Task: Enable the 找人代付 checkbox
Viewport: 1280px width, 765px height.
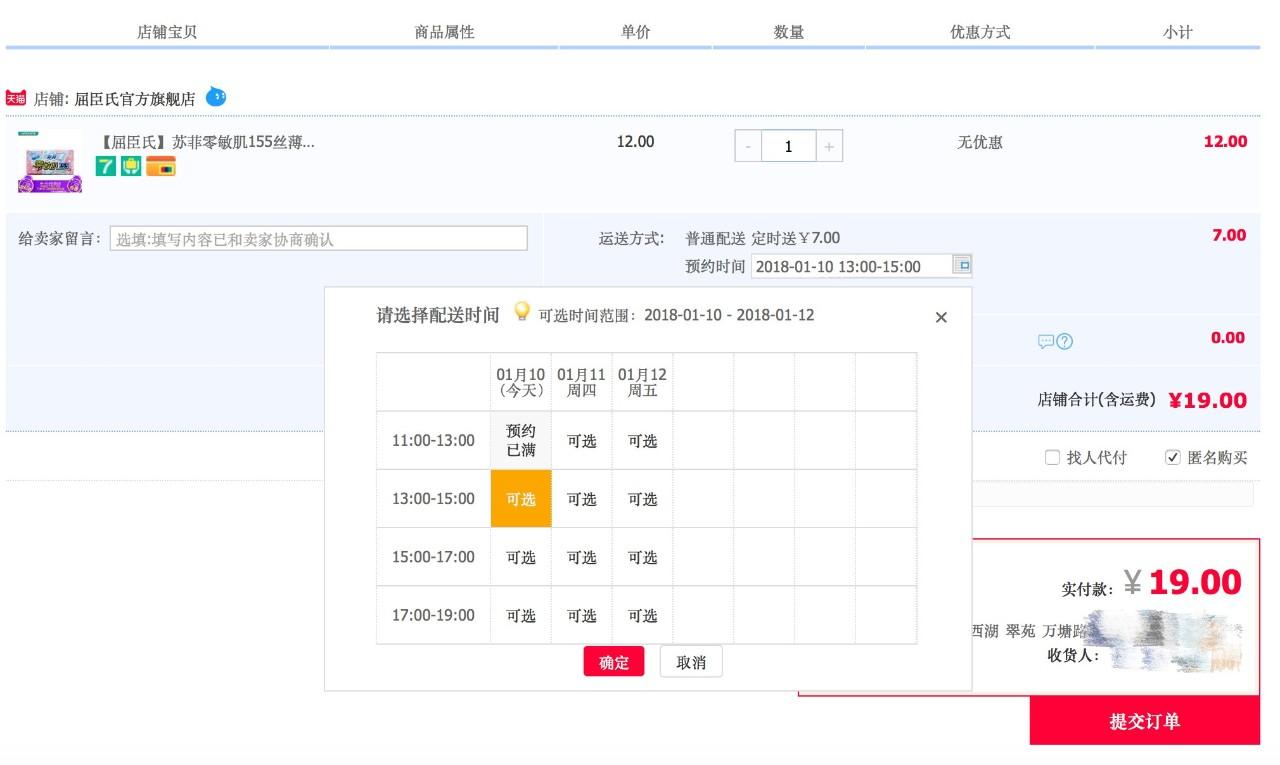Action: [1052, 457]
